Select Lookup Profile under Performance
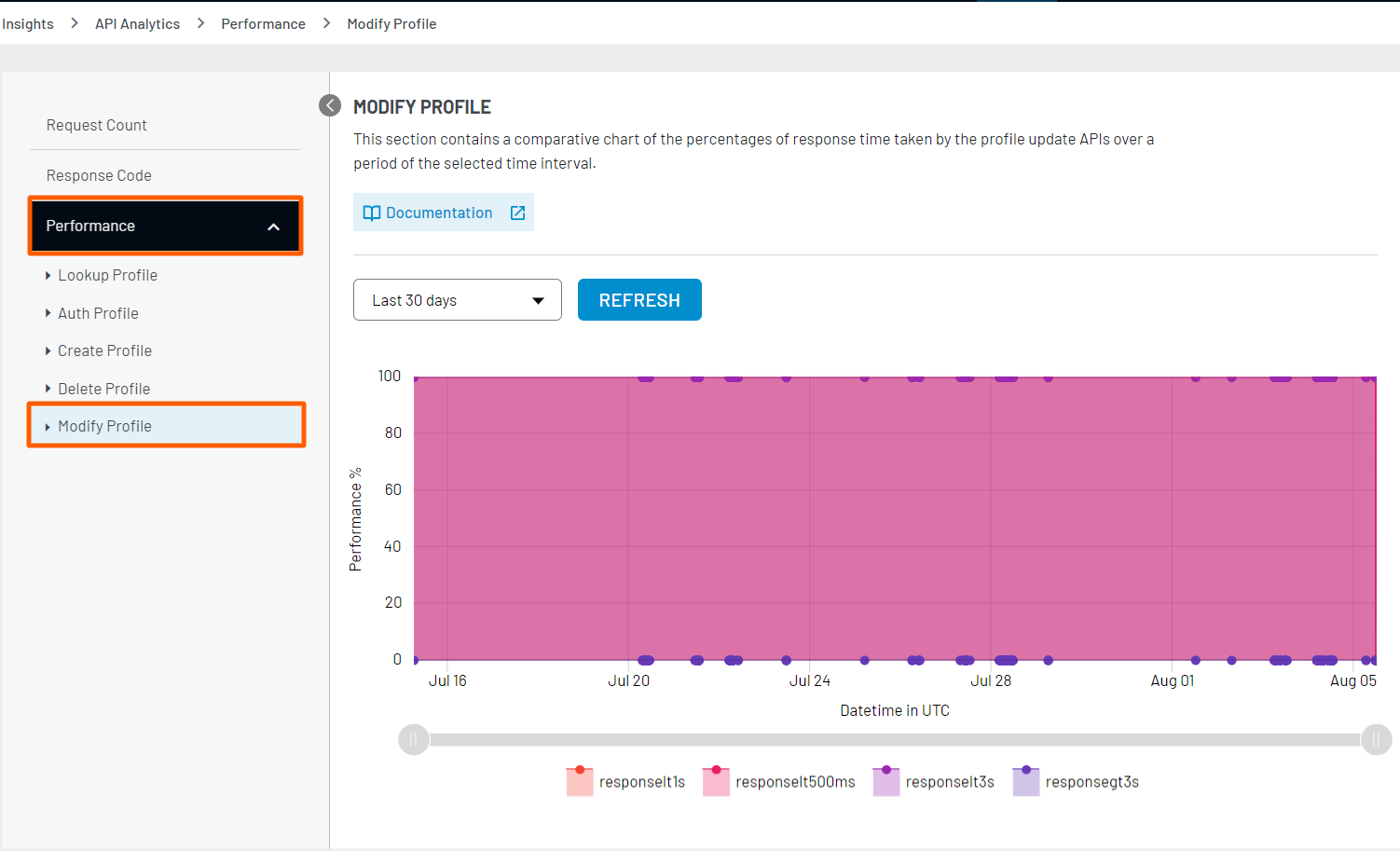This screenshot has height=851, width=1400. (107, 275)
